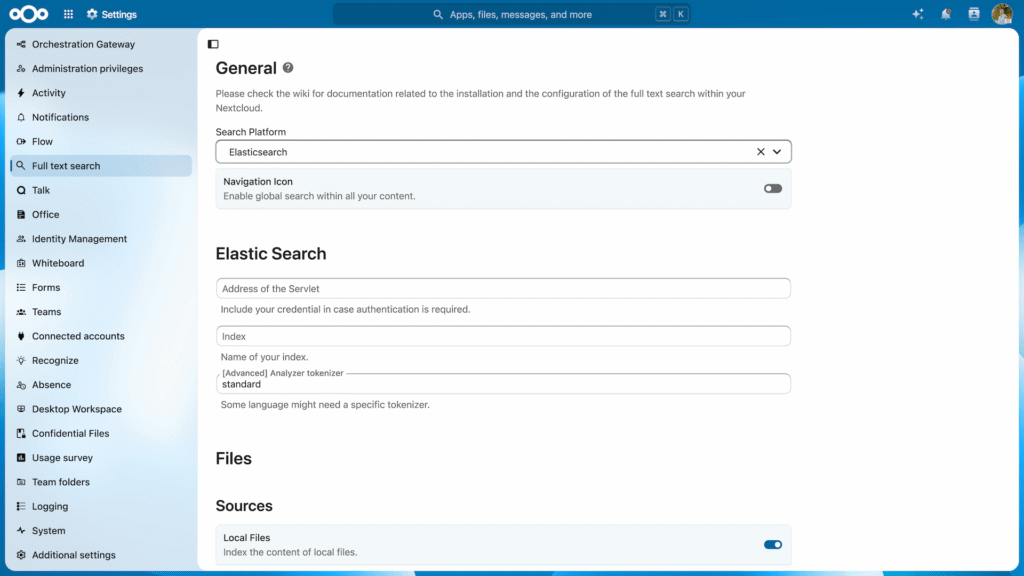Viewport: 1024px width, 576px height.
Task: Enable the Navigation Icon toggle
Action: pos(773,189)
